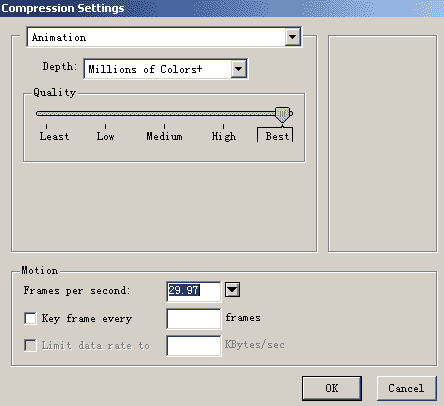Open the Animation compressor dropdown arrow
444x406 pixels.
[292, 37]
